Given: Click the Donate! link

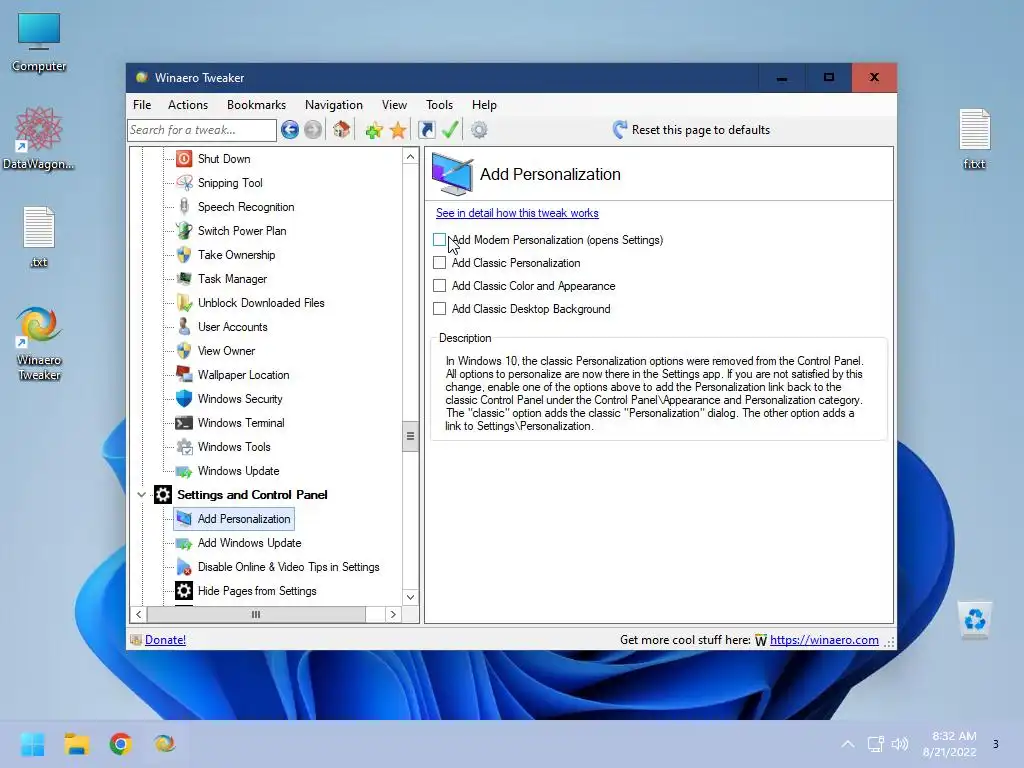Looking at the screenshot, I should [165, 640].
